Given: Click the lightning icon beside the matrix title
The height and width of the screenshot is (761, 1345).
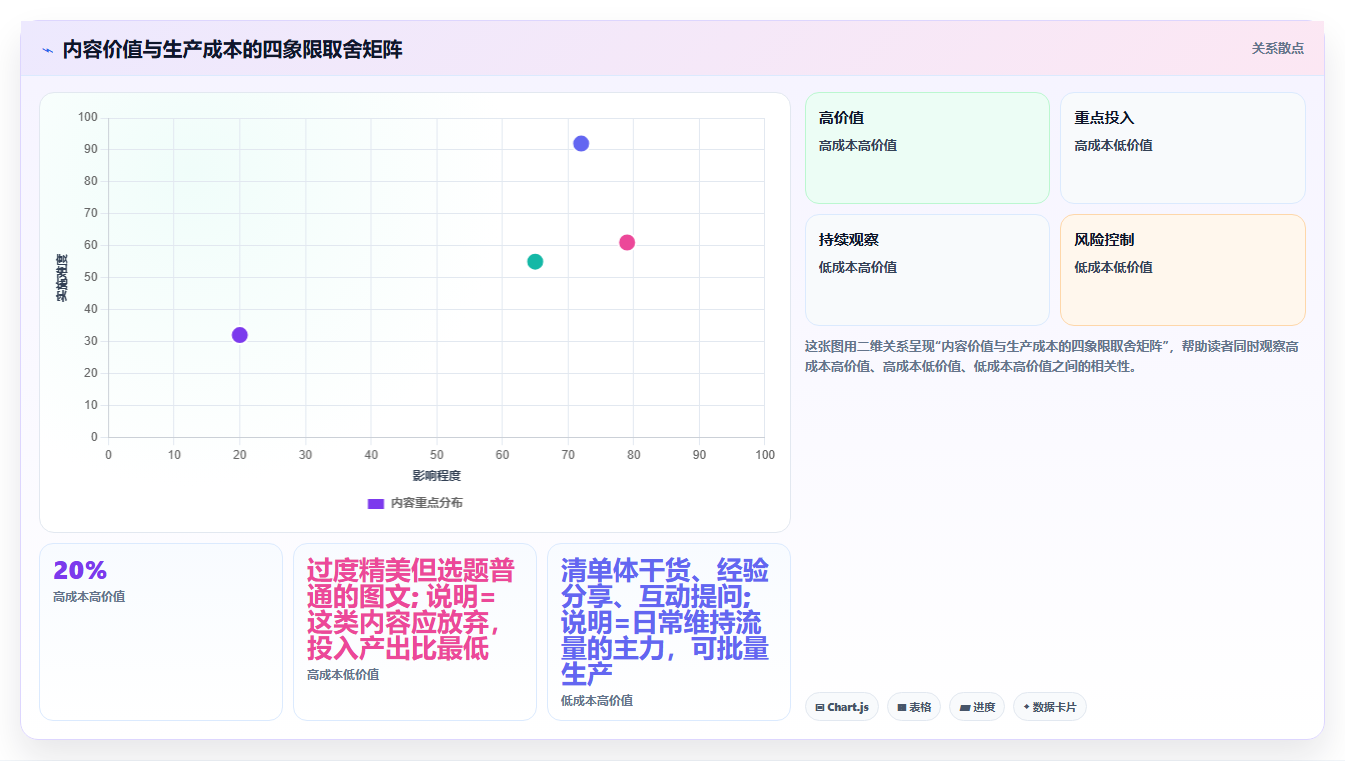Looking at the screenshot, I should click(47, 50).
